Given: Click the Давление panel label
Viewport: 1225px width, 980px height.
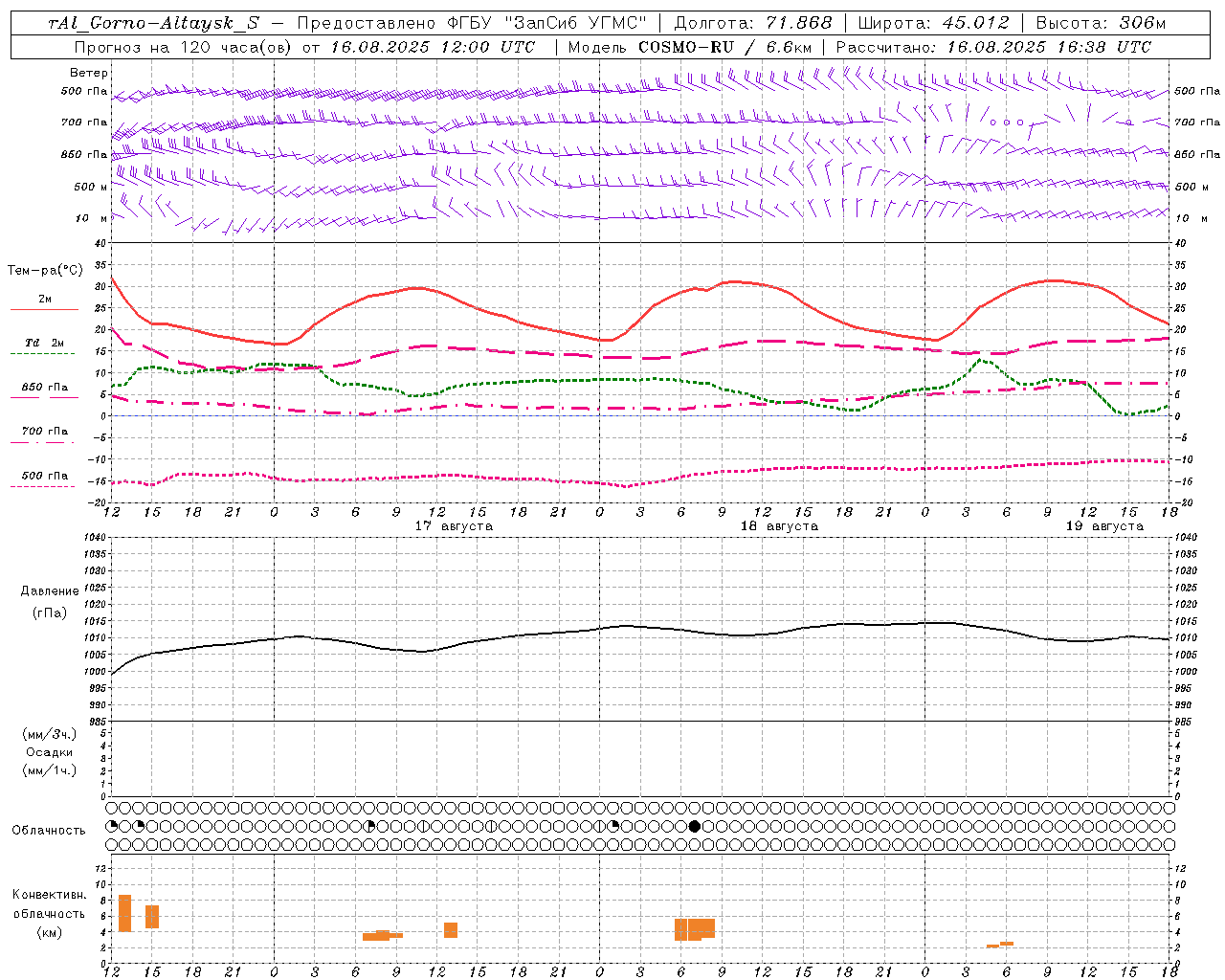Looking at the screenshot, I should coord(50,591).
